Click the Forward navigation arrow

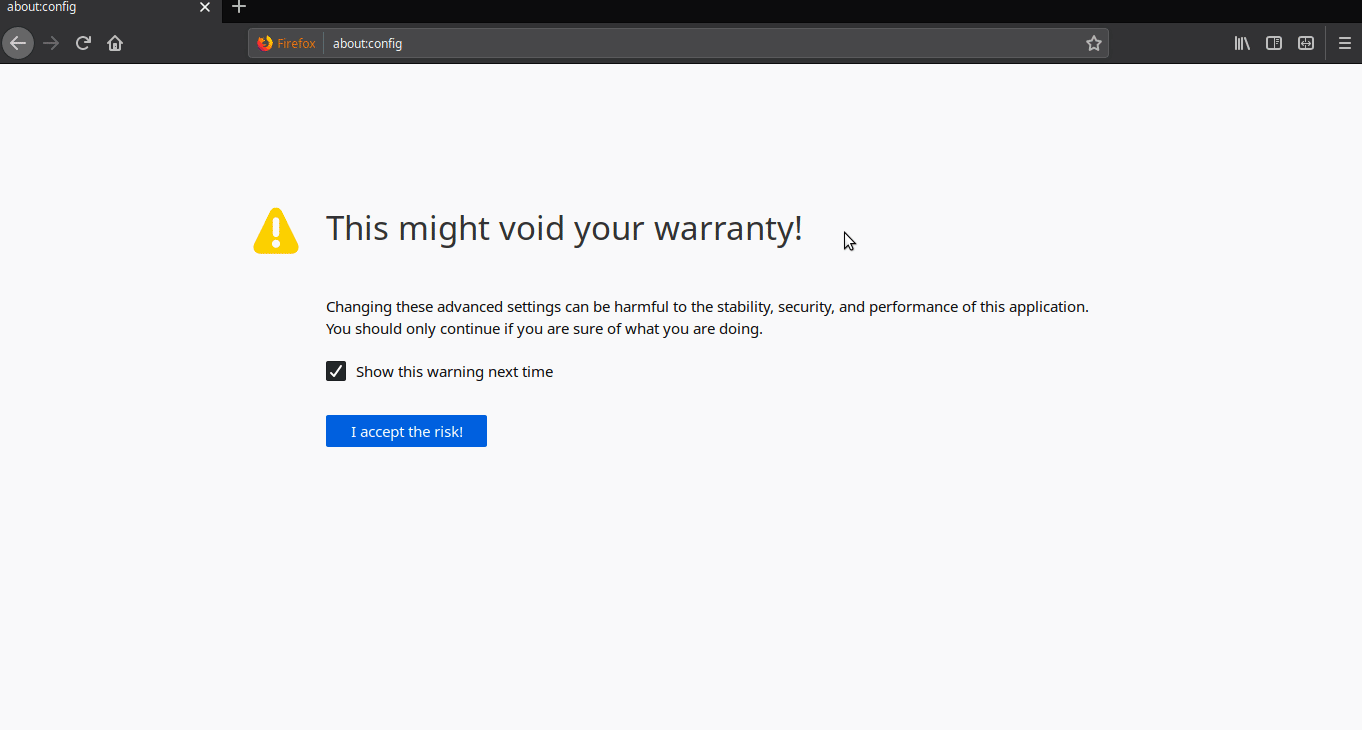click(50, 43)
